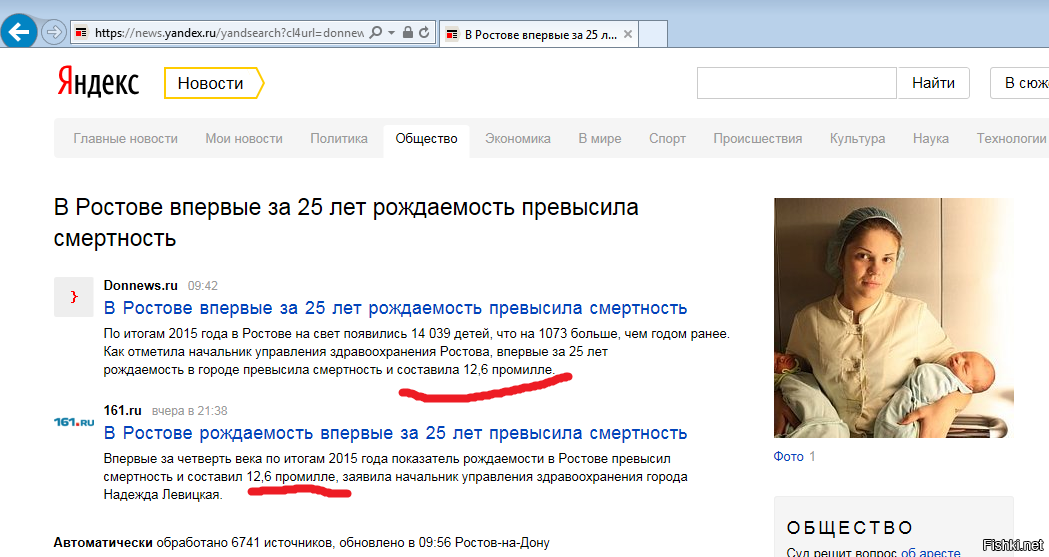Select the Общество tab
The height and width of the screenshot is (557, 1049).
click(426, 139)
